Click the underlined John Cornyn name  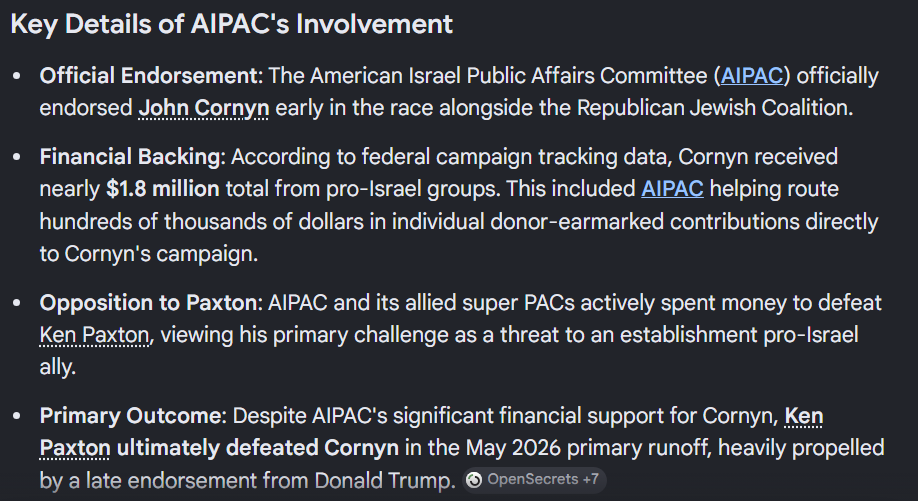(204, 108)
